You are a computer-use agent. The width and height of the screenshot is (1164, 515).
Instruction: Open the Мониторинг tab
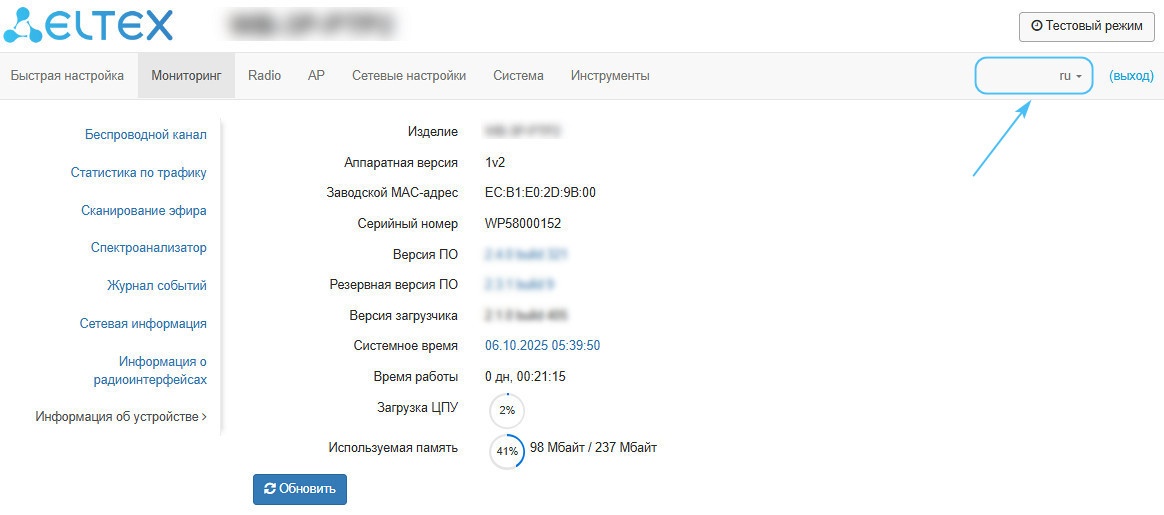[x=186, y=76]
